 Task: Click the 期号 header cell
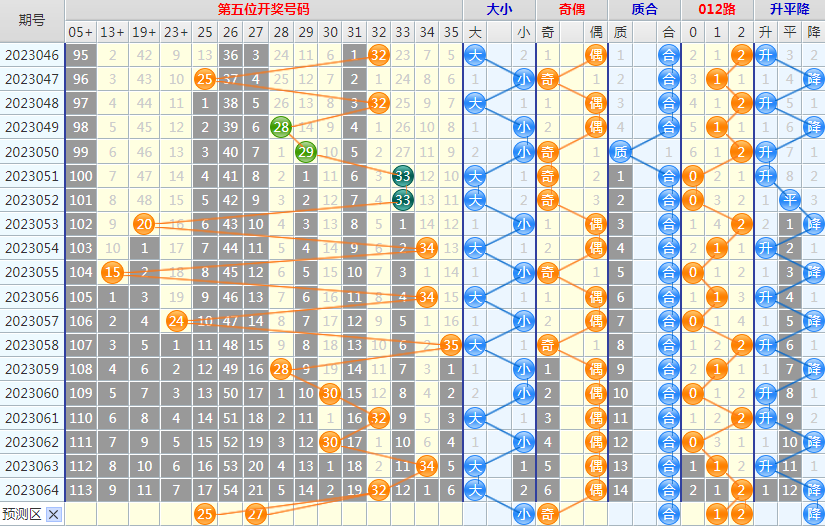(32, 21)
